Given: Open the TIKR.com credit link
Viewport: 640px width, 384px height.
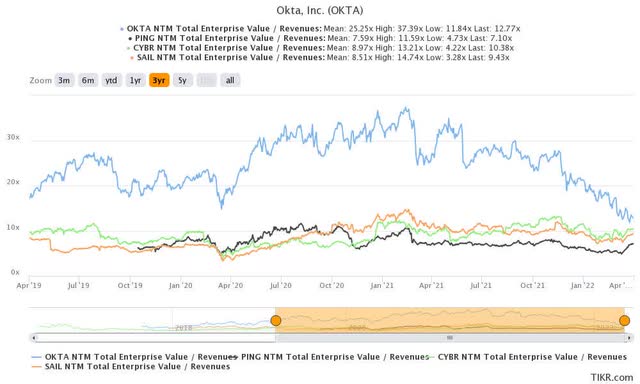Looking at the screenshot, I should tap(612, 377).
